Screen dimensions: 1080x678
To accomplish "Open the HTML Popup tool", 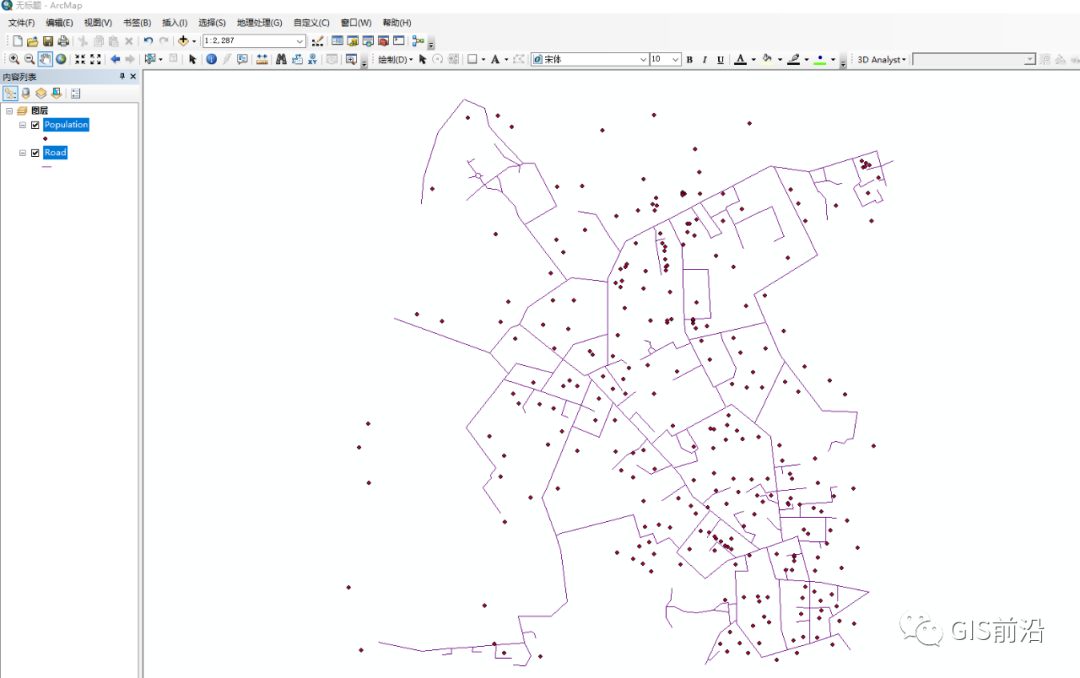I will point(242,59).
